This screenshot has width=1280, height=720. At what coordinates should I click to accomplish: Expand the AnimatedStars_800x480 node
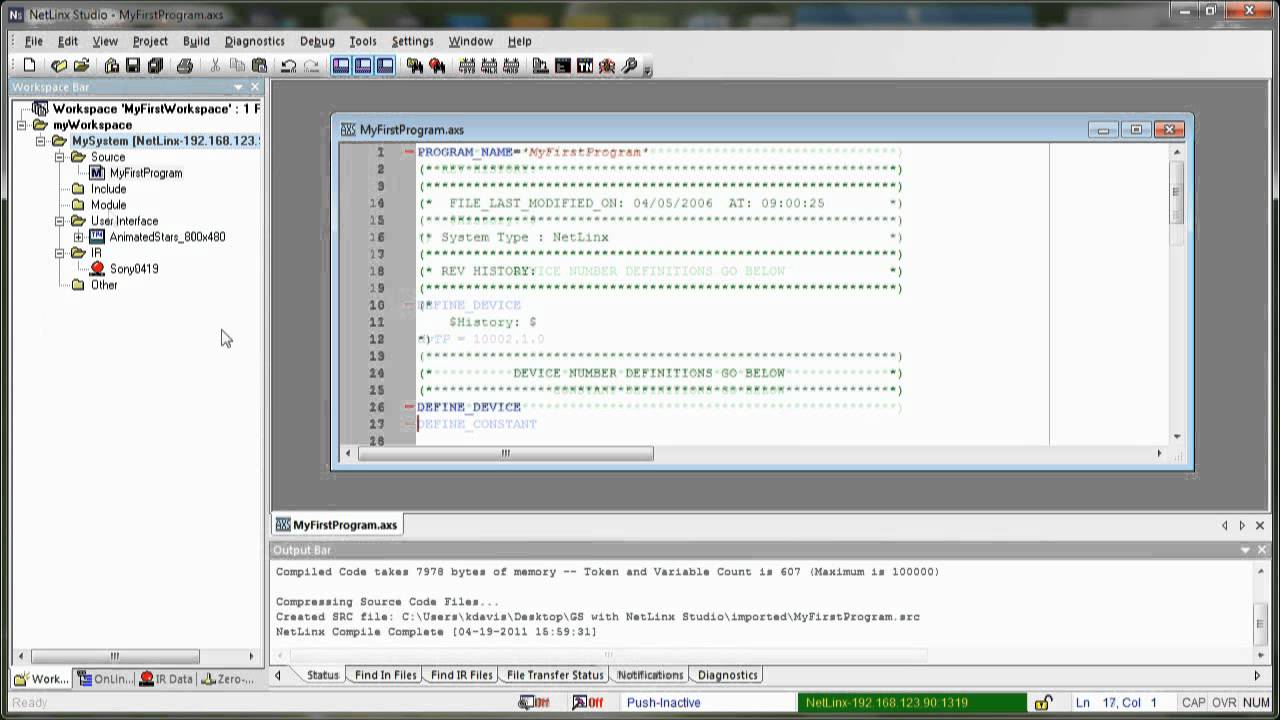tap(78, 237)
